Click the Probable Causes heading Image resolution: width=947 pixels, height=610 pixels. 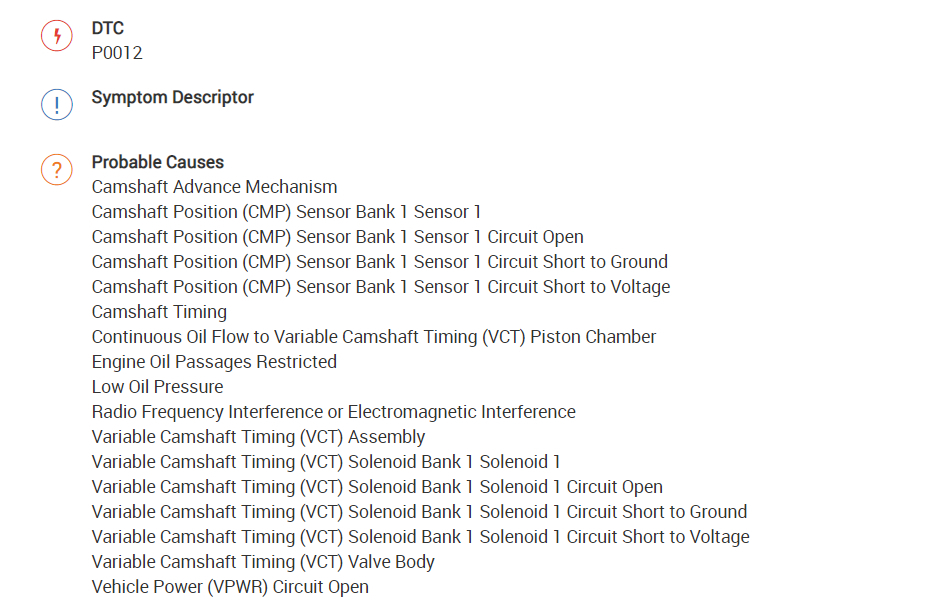pos(157,162)
